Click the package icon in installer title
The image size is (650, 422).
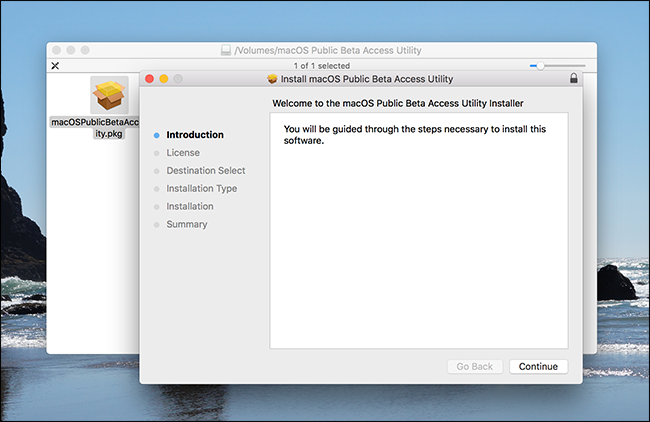272,79
